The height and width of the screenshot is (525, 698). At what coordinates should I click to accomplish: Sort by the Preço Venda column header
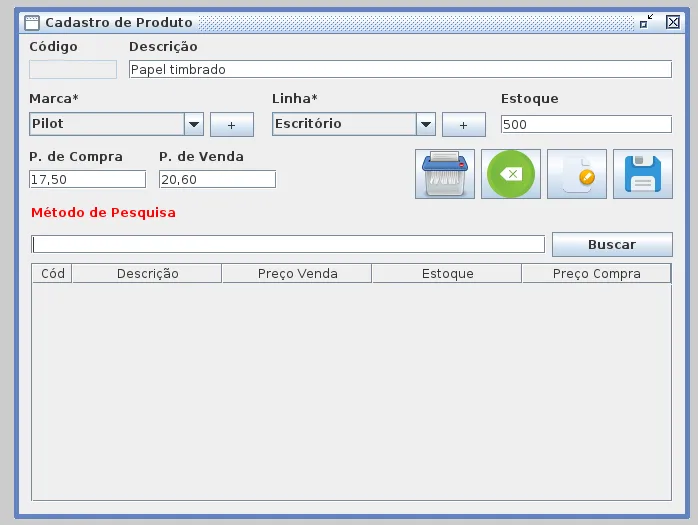pyautogui.click(x=297, y=273)
